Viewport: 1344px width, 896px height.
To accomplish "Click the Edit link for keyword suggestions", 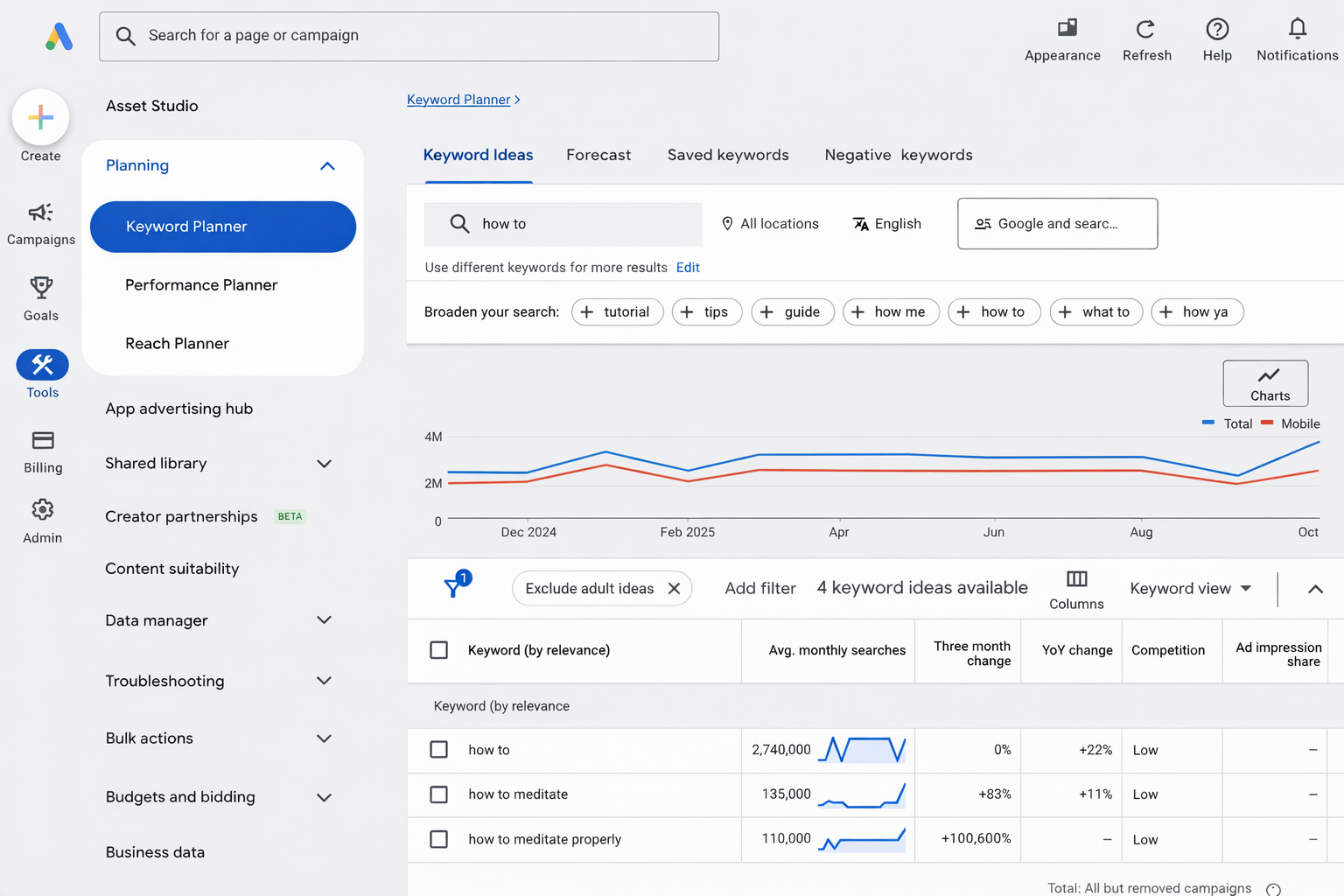I will pyautogui.click(x=688, y=267).
